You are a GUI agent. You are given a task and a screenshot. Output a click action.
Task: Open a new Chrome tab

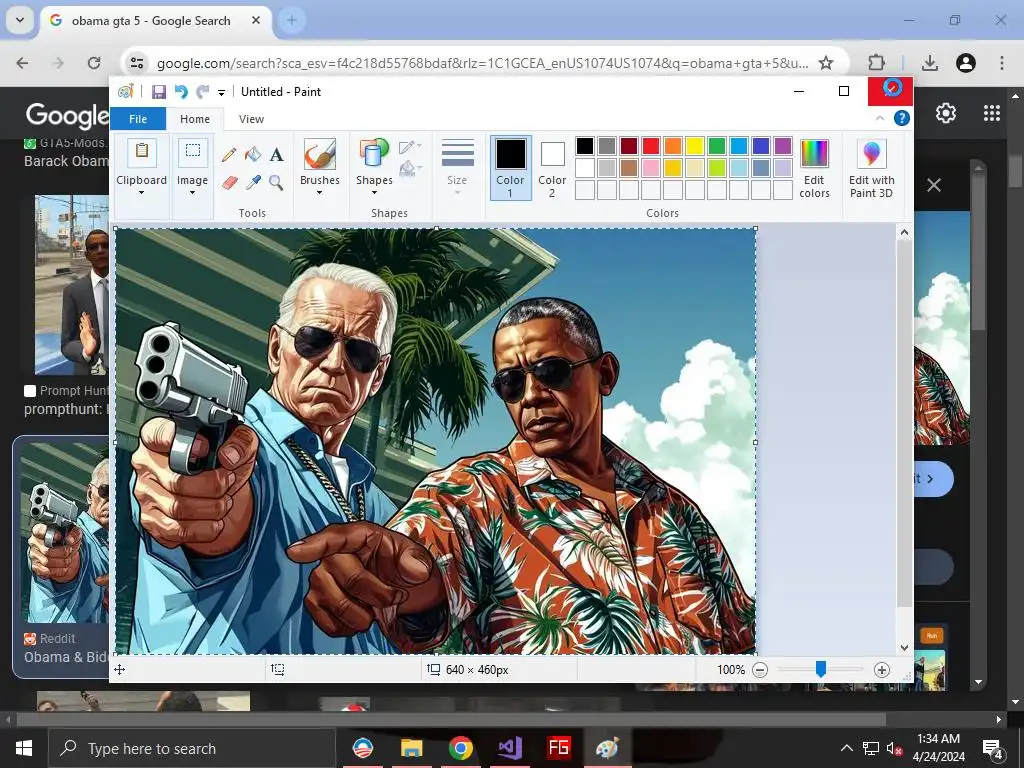(x=292, y=21)
